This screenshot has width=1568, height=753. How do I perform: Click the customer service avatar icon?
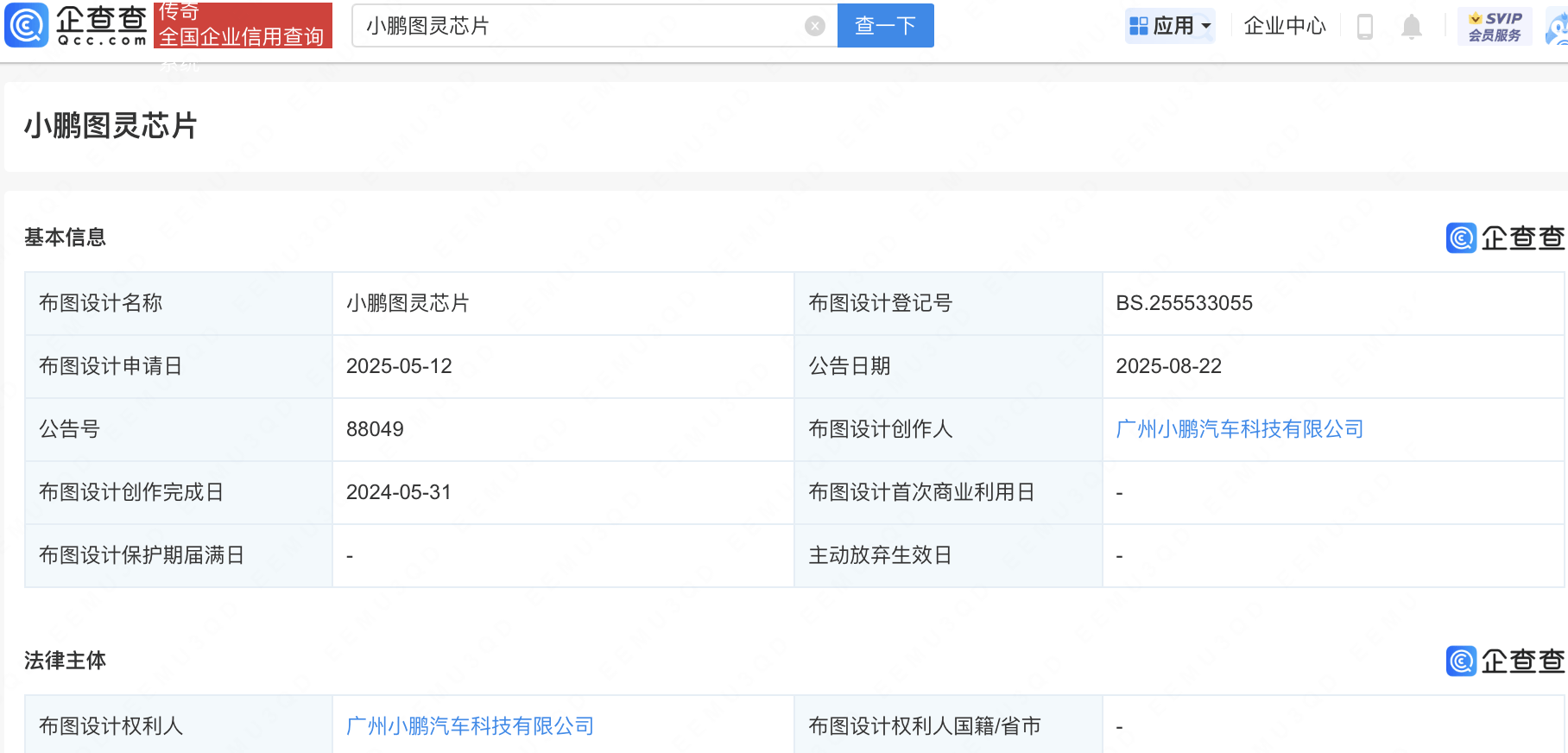pyautogui.click(x=1557, y=26)
